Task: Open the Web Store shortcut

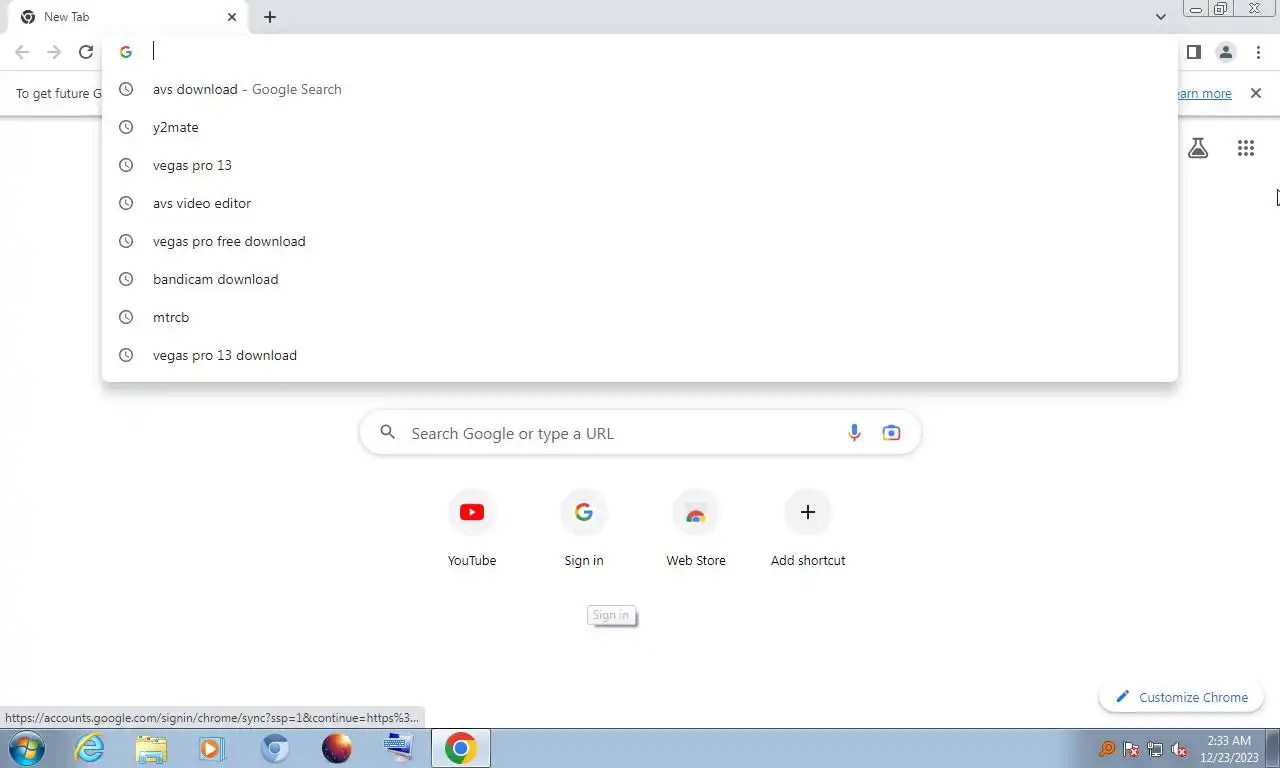Action: [696, 529]
